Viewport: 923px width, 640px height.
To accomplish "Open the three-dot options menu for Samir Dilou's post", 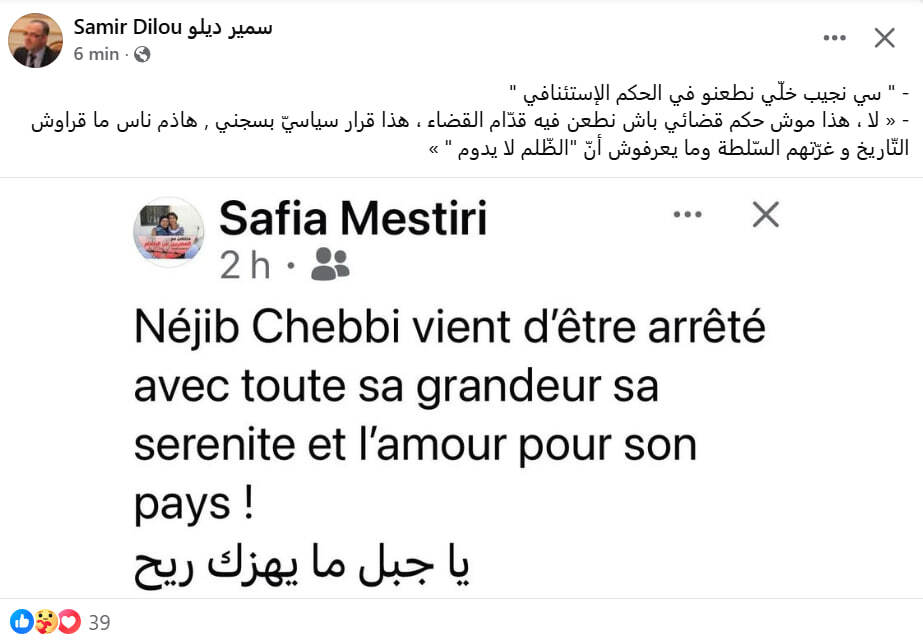I will click(x=834, y=38).
